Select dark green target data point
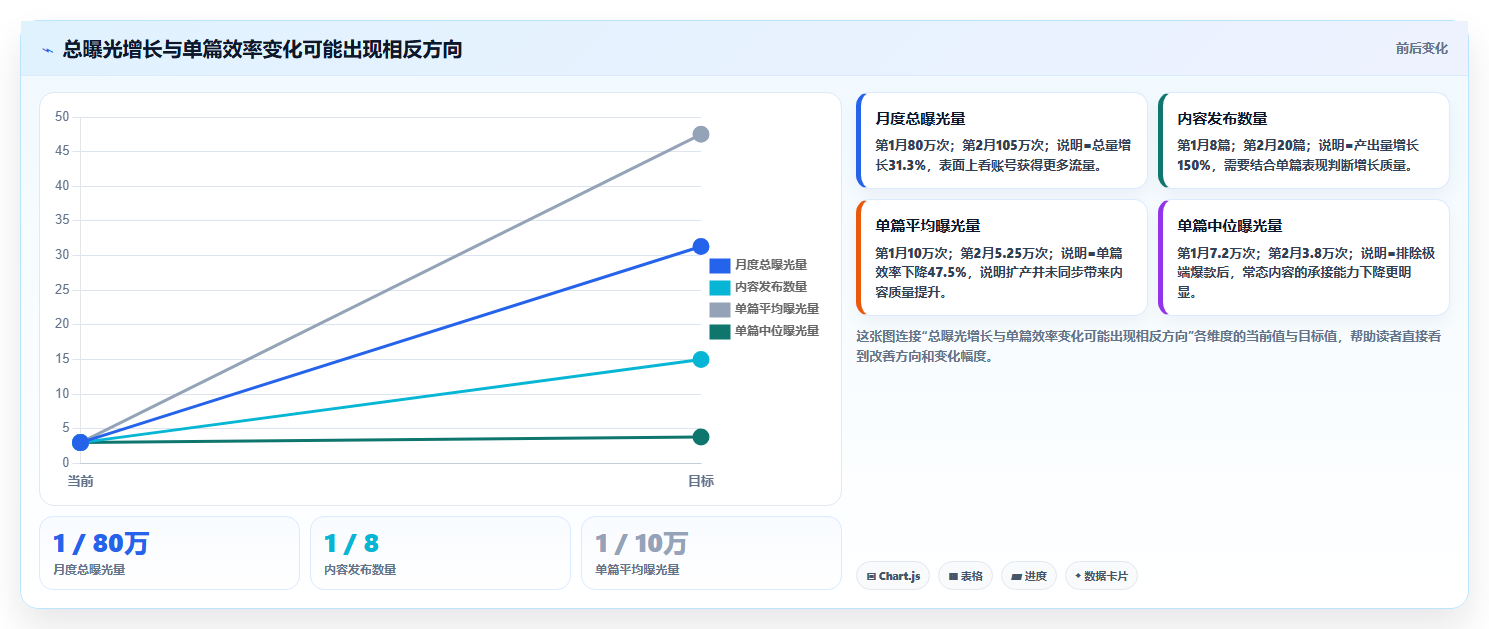 [x=701, y=437]
